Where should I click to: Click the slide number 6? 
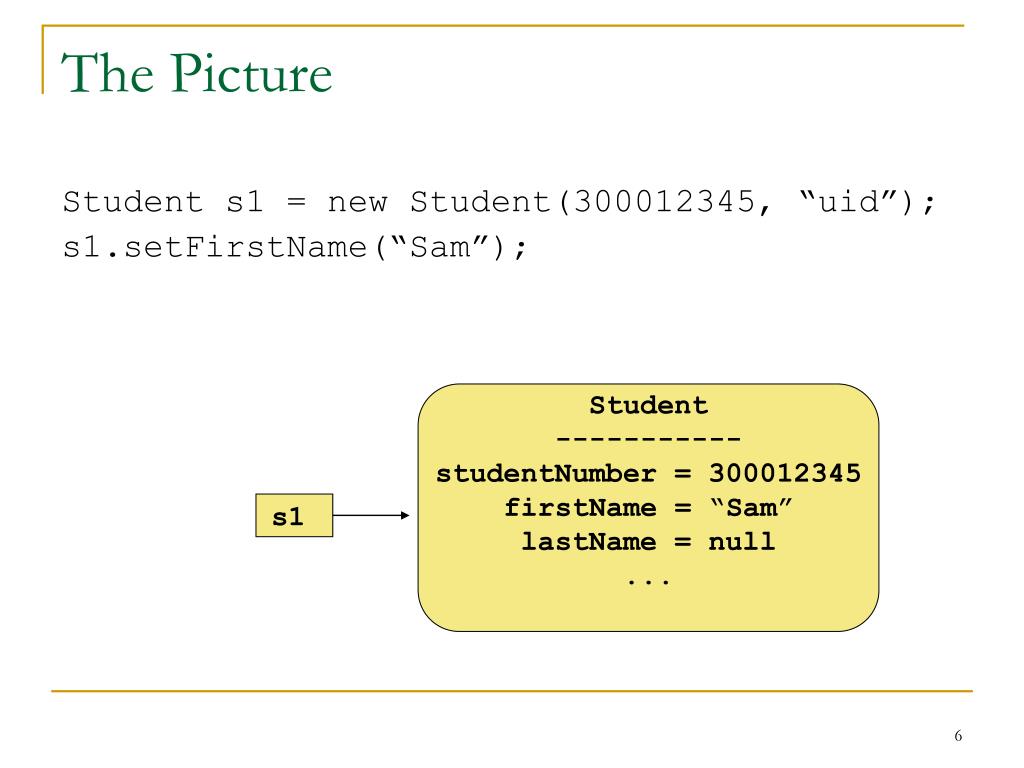coord(958,735)
